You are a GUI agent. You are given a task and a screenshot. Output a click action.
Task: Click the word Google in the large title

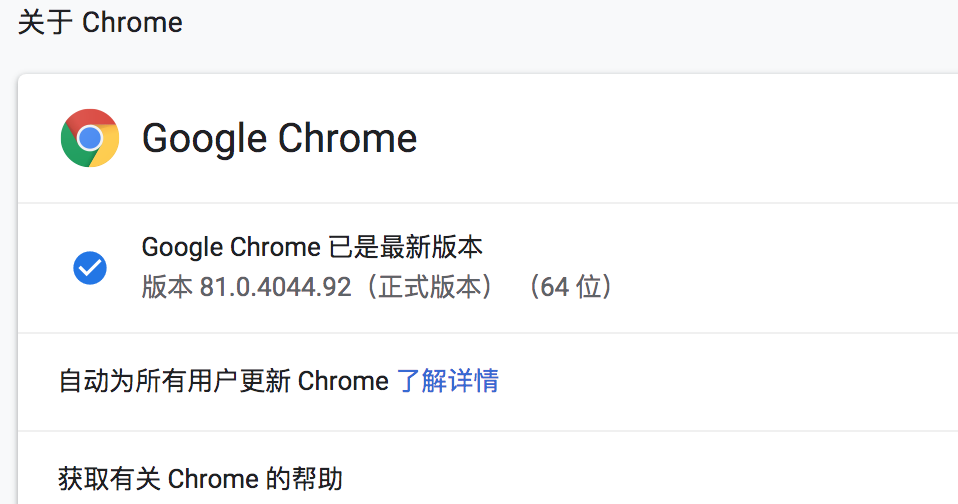pos(205,138)
